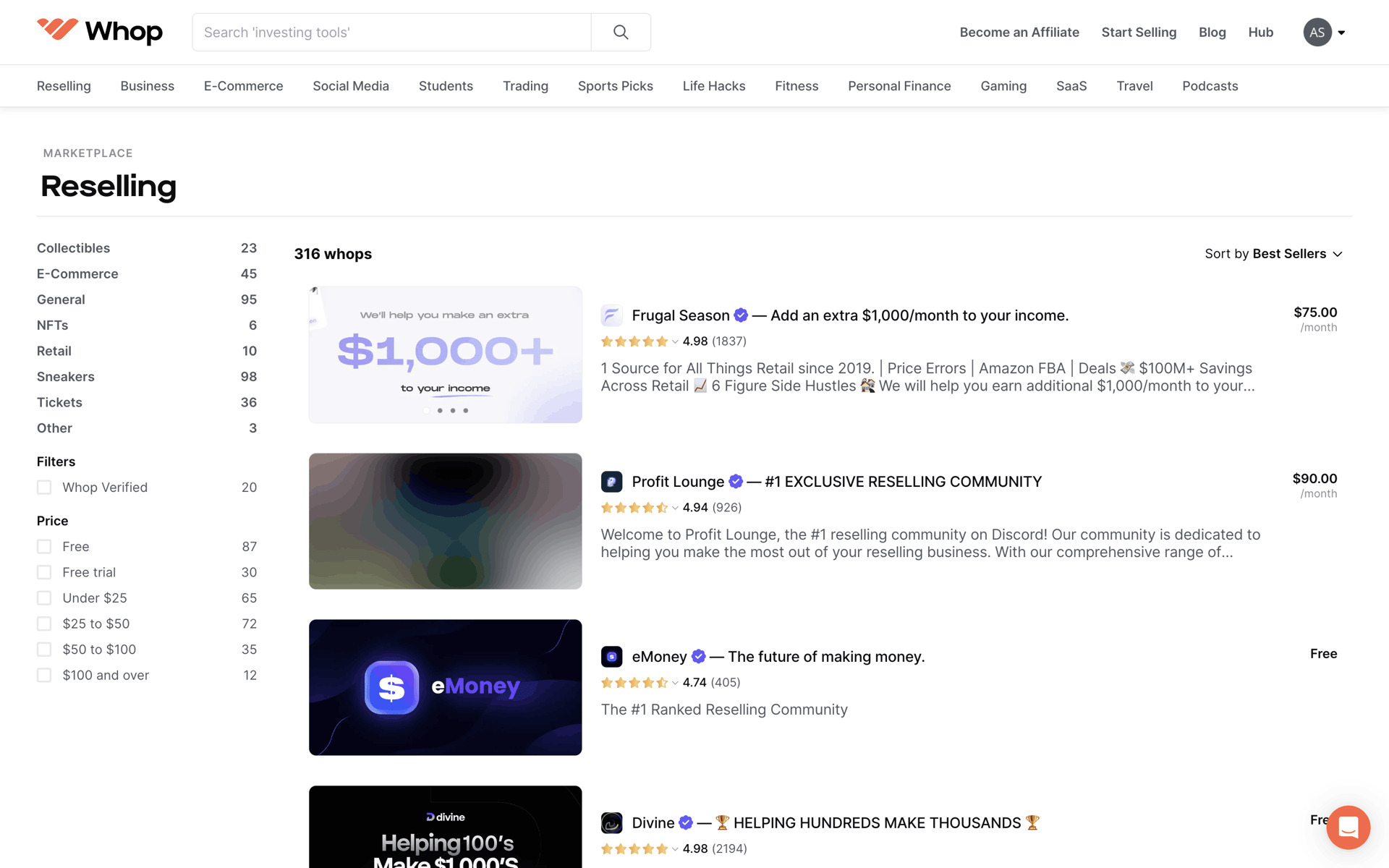Filter by Other subcategory
Viewport: 1389px width, 868px height.
[147, 428]
